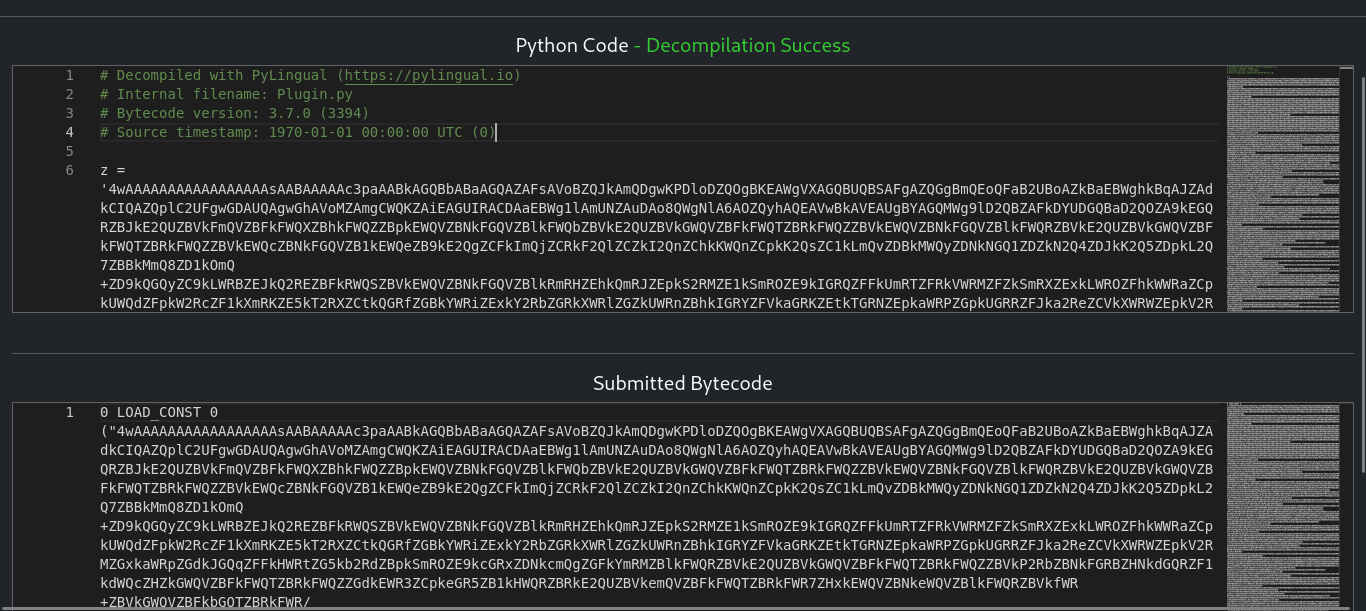Click the 'Submitted Bytecode' heading
The height and width of the screenshot is (611, 1366).
tap(683, 383)
